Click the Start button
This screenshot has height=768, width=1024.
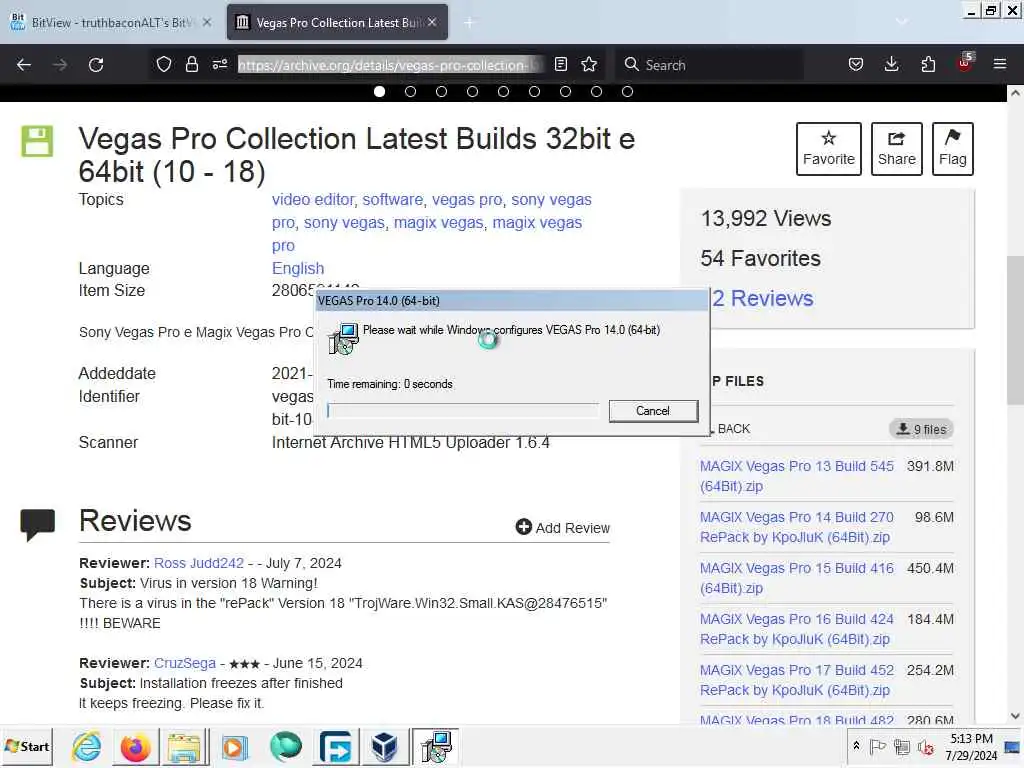[27, 746]
